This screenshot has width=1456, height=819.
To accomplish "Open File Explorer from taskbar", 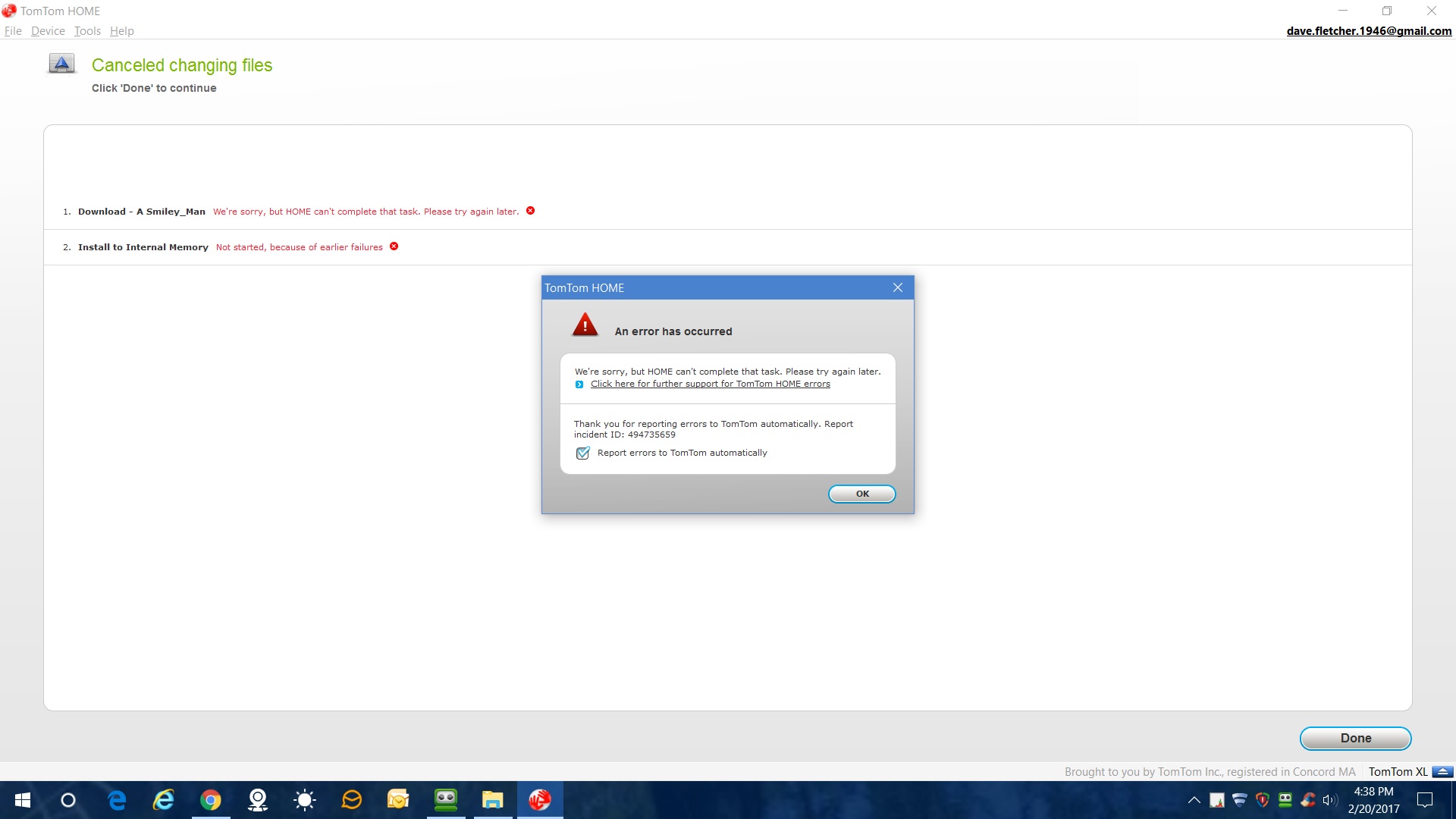I will [493, 800].
